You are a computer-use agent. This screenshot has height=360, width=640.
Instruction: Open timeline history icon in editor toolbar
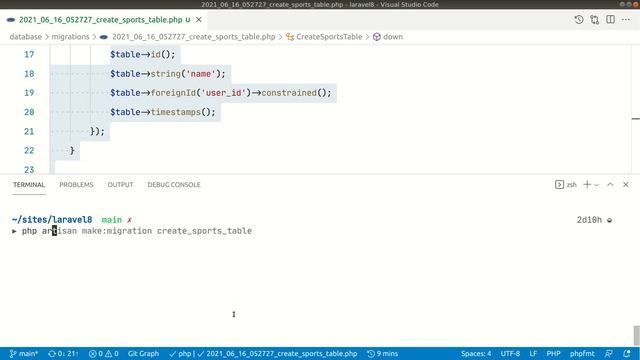coord(579,20)
